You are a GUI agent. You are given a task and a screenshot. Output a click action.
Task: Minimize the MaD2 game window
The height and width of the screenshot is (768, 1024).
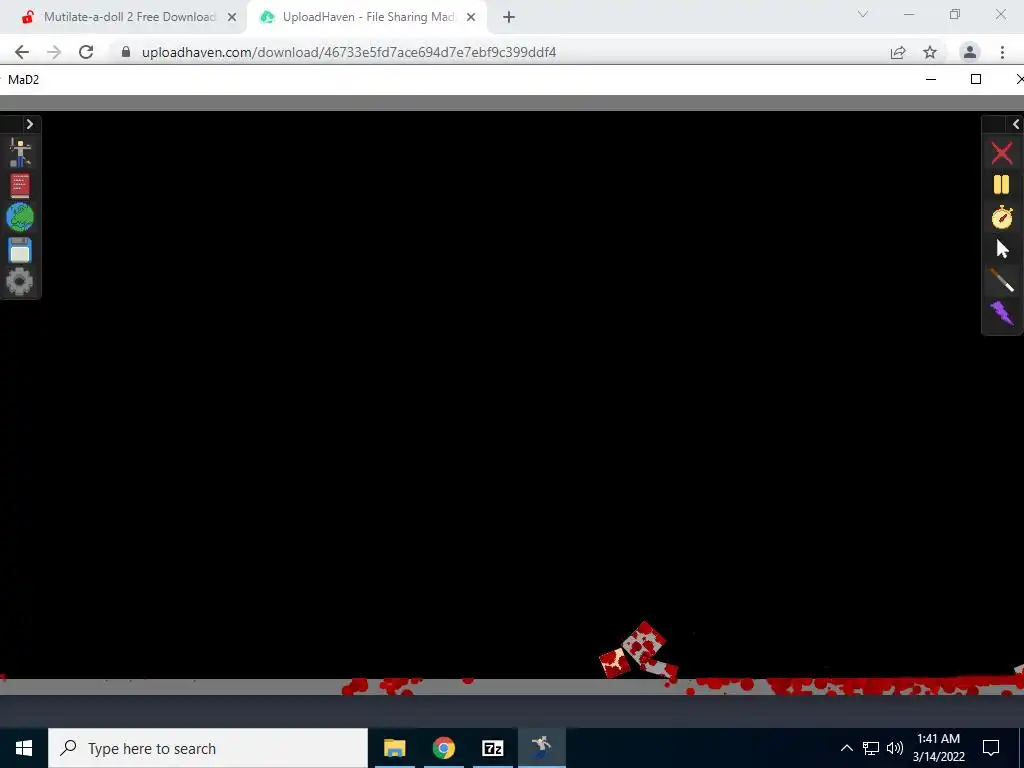[931, 79]
